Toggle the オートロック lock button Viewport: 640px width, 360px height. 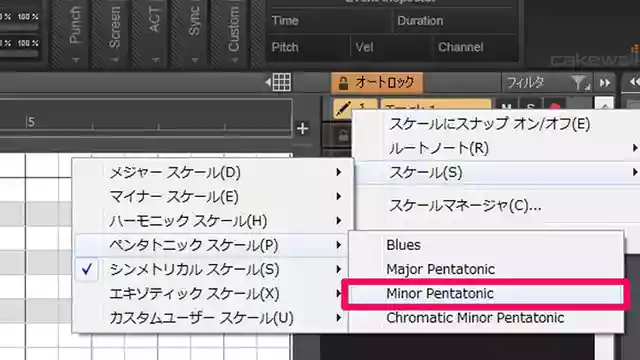377,82
